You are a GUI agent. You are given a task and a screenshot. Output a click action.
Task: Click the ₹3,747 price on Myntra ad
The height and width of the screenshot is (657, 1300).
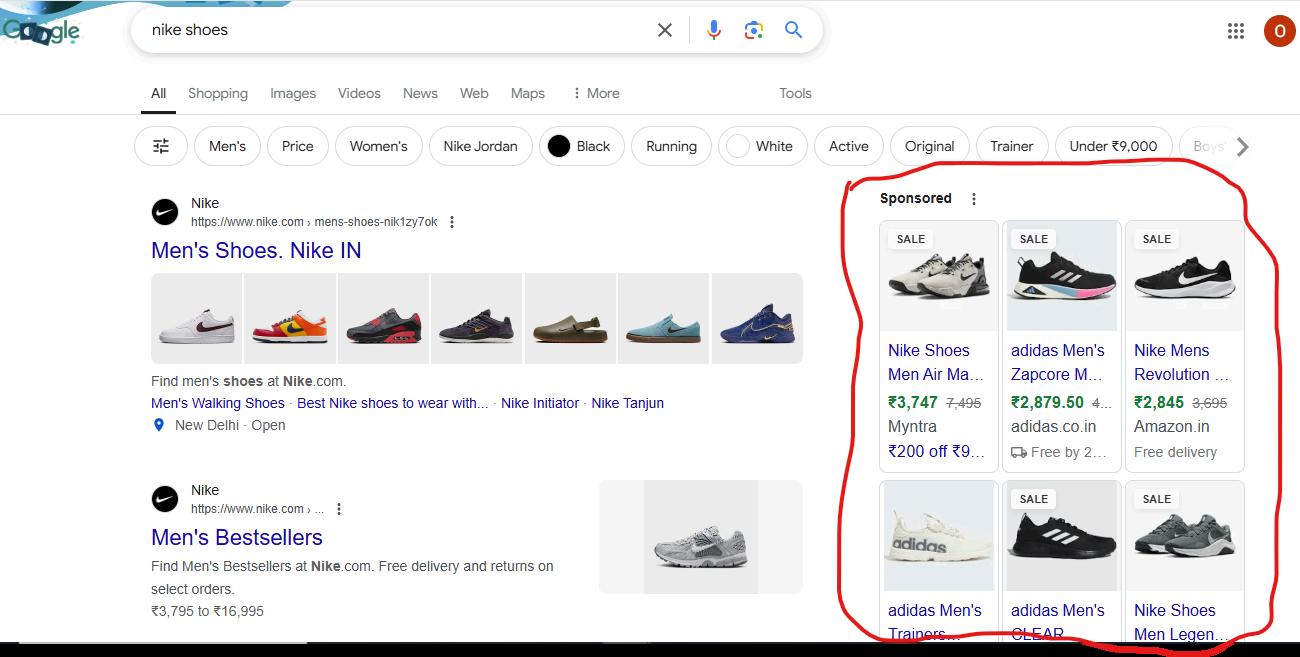(913, 402)
